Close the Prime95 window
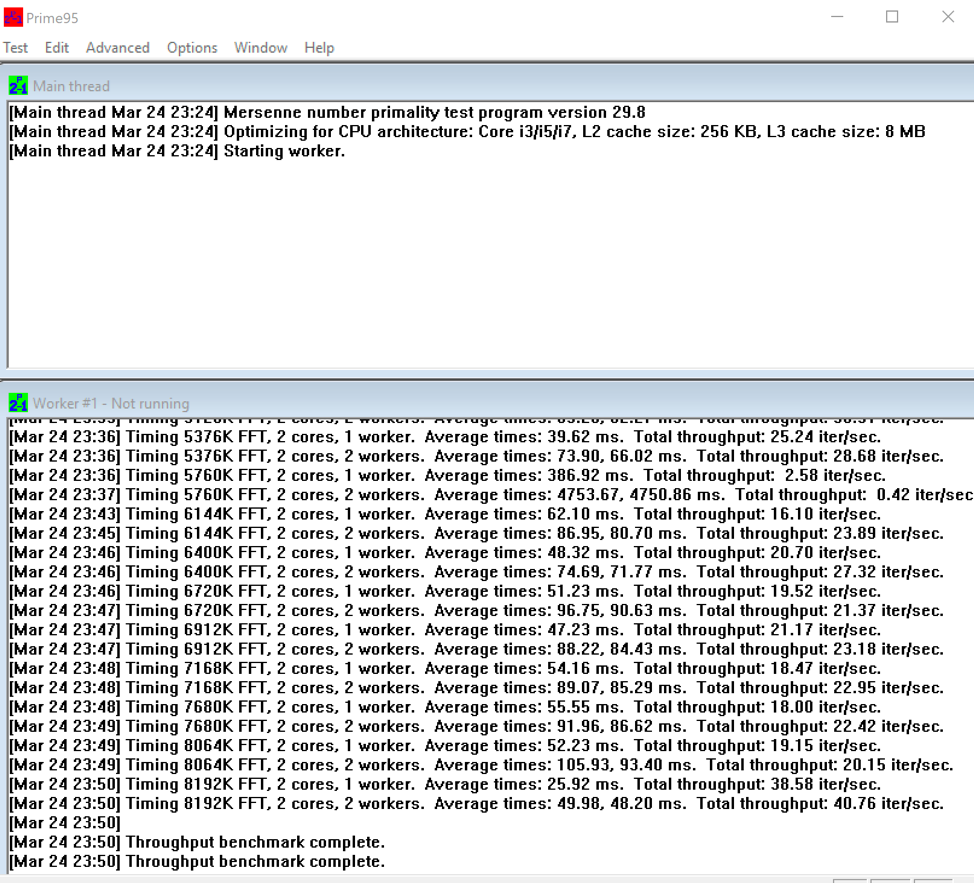Screen dimensions: 974x883 [947, 17]
